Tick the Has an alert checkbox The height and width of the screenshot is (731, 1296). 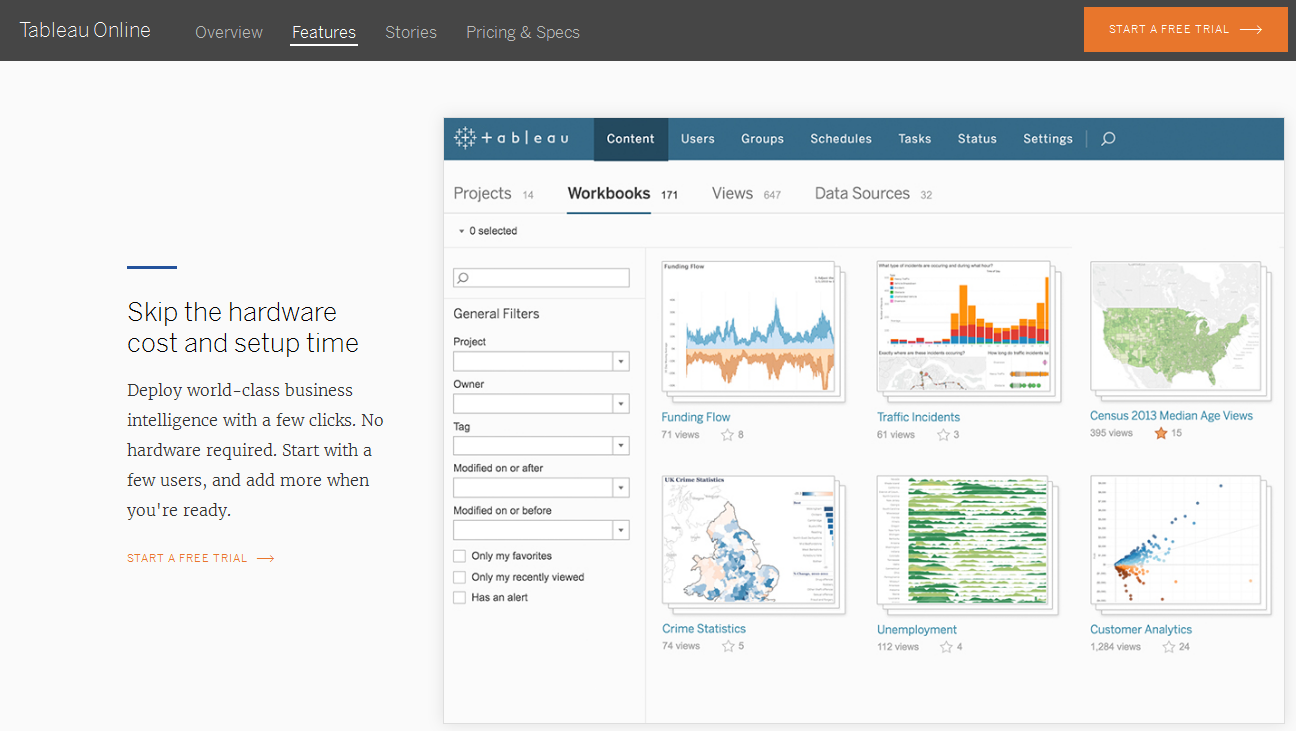click(460, 597)
